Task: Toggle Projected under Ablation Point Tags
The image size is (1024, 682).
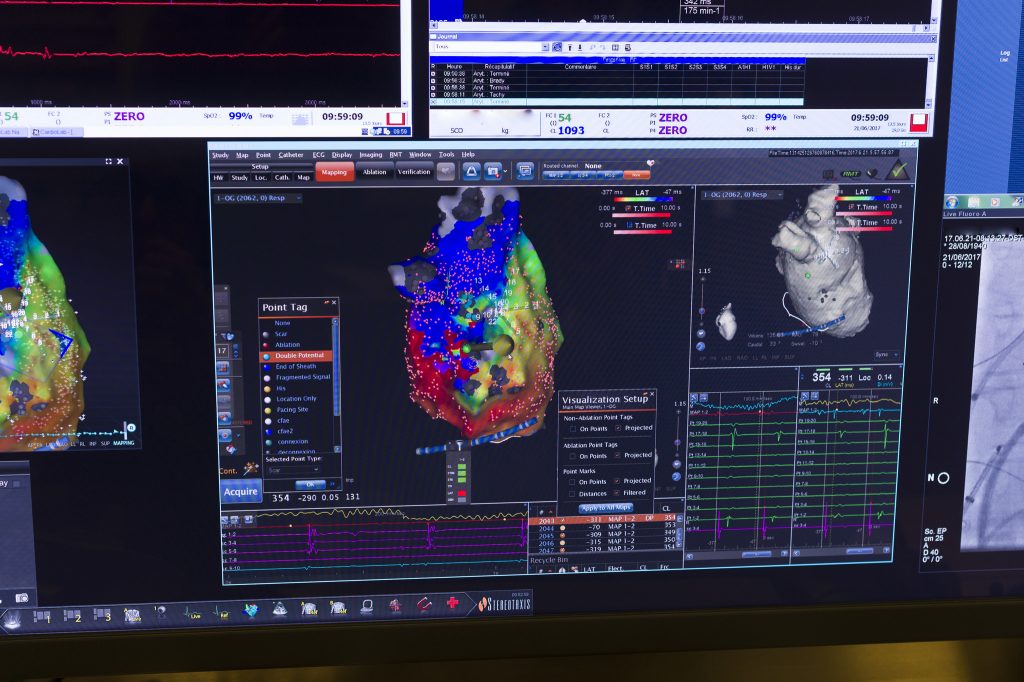Action: pyautogui.click(x=617, y=455)
